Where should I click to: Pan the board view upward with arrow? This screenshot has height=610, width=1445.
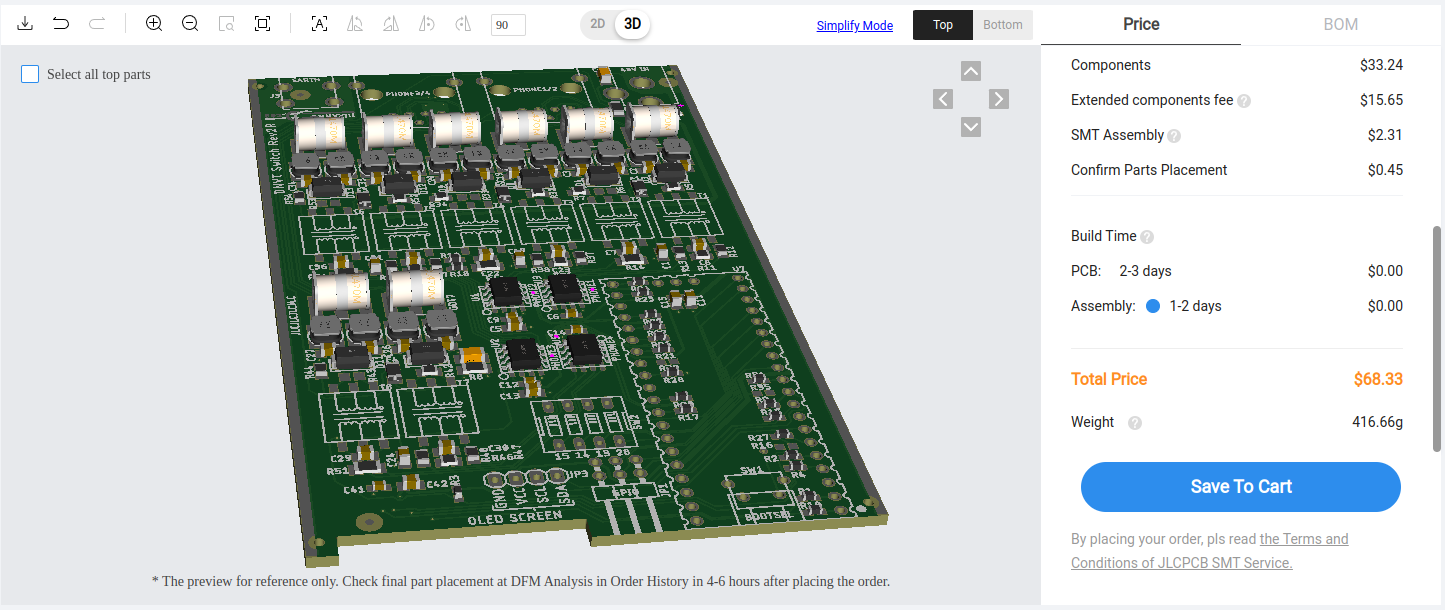coord(971,71)
